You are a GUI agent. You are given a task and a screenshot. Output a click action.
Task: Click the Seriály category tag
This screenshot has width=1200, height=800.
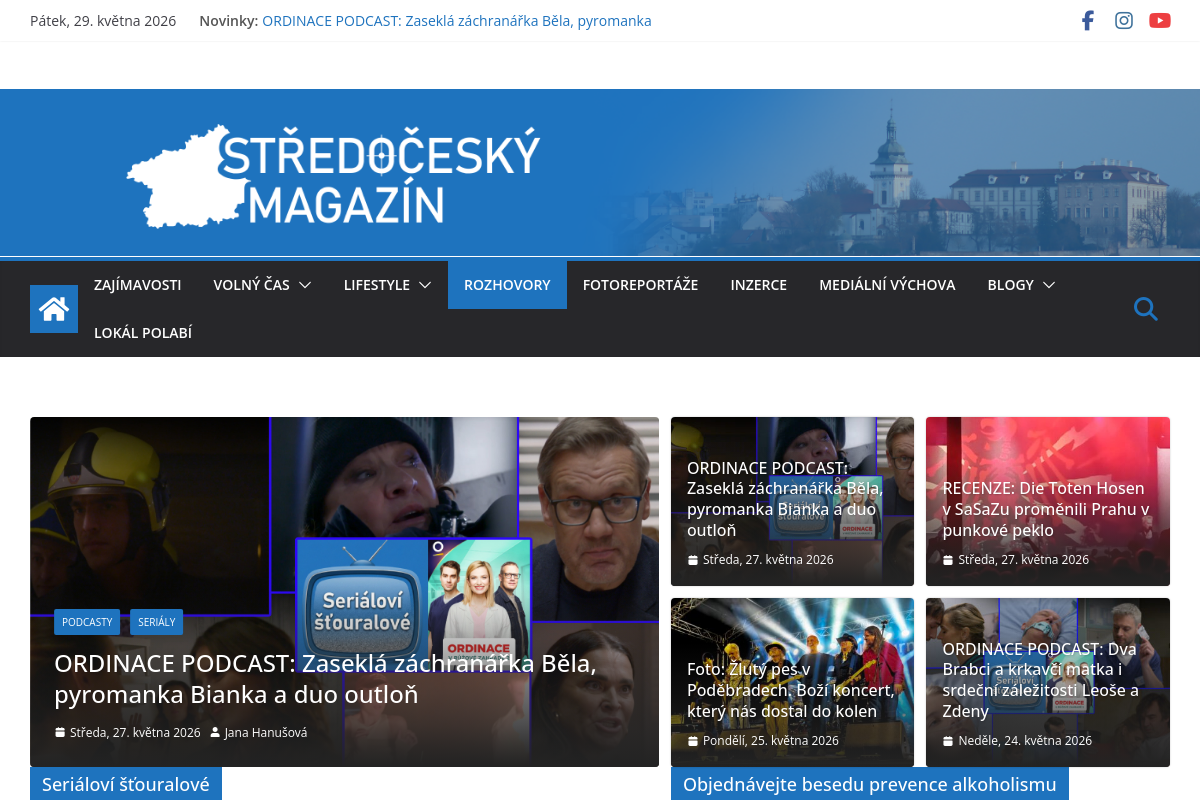[x=157, y=622]
